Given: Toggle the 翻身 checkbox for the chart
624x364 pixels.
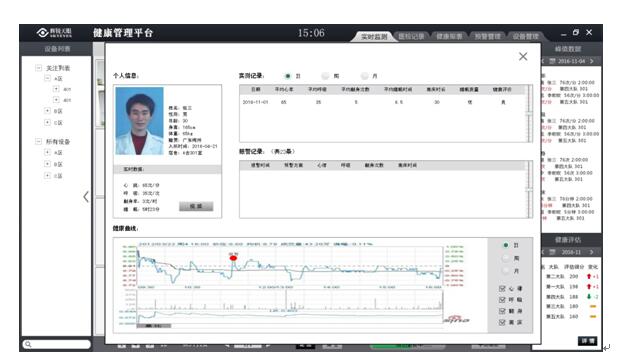Looking at the screenshot, I should (502, 311).
